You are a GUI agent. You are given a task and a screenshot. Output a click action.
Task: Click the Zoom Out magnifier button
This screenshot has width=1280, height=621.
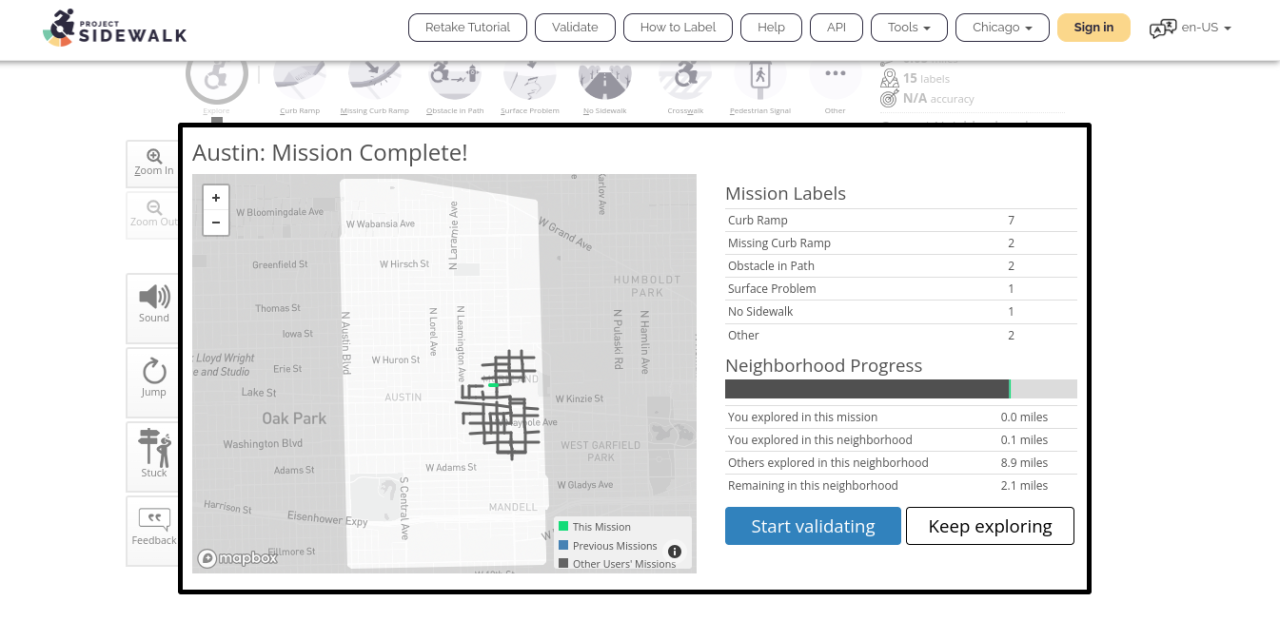pyautogui.click(x=153, y=214)
